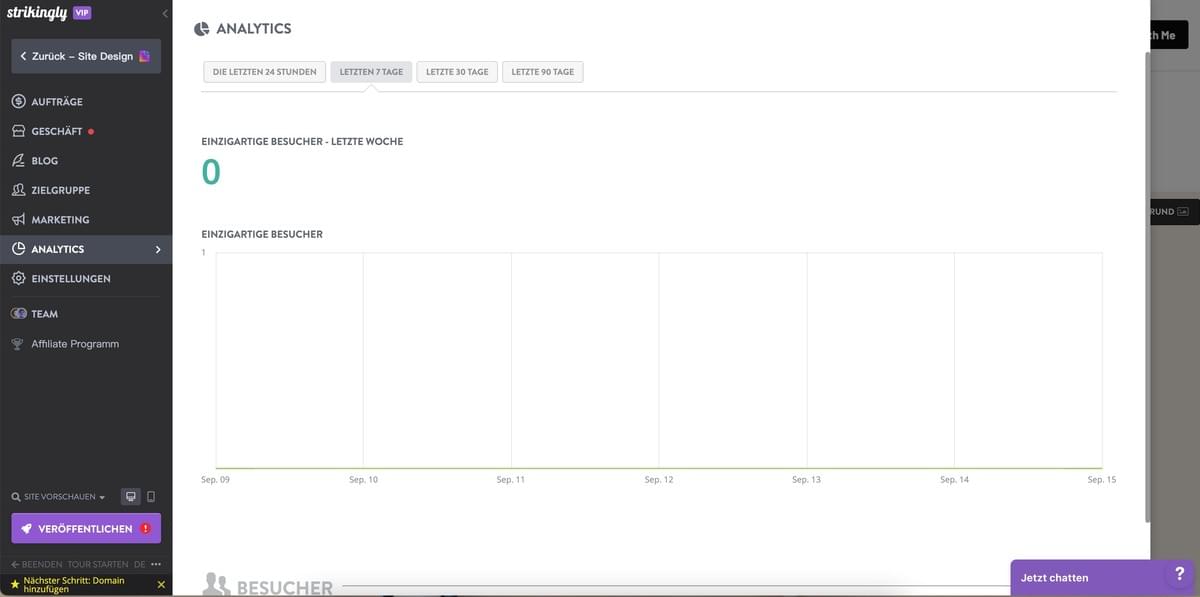1200x597 pixels.
Task: Click the question mark on the chat widget
Action: click(x=1178, y=576)
